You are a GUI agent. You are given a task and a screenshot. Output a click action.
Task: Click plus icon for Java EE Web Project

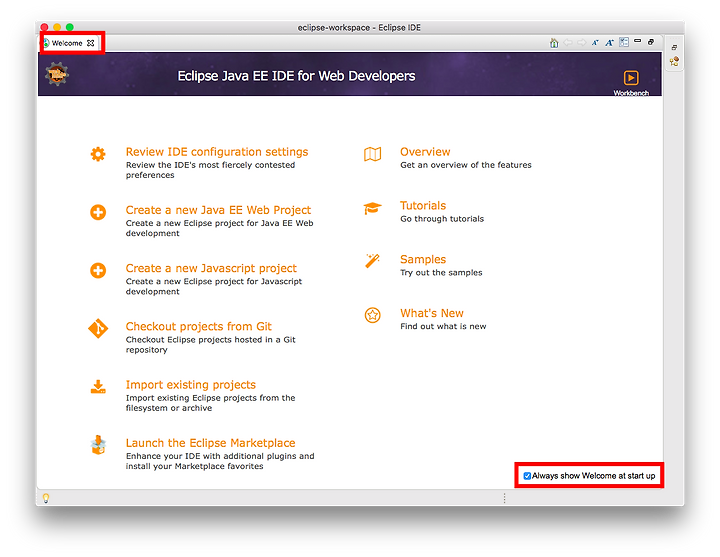[98, 212]
